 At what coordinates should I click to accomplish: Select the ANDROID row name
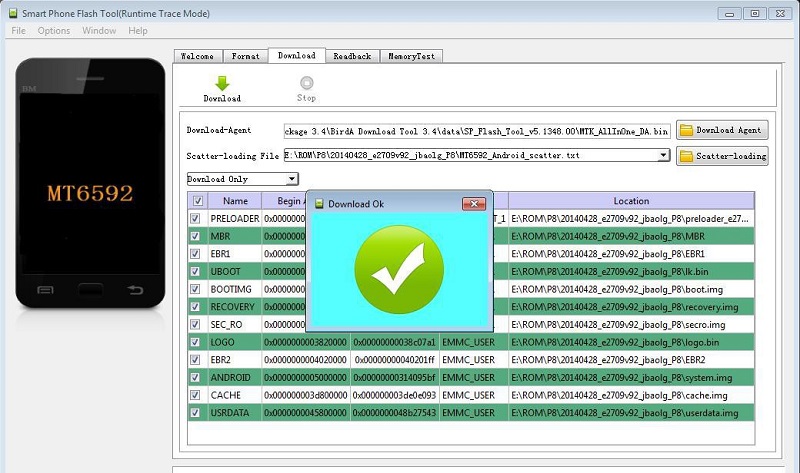point(231,378)
